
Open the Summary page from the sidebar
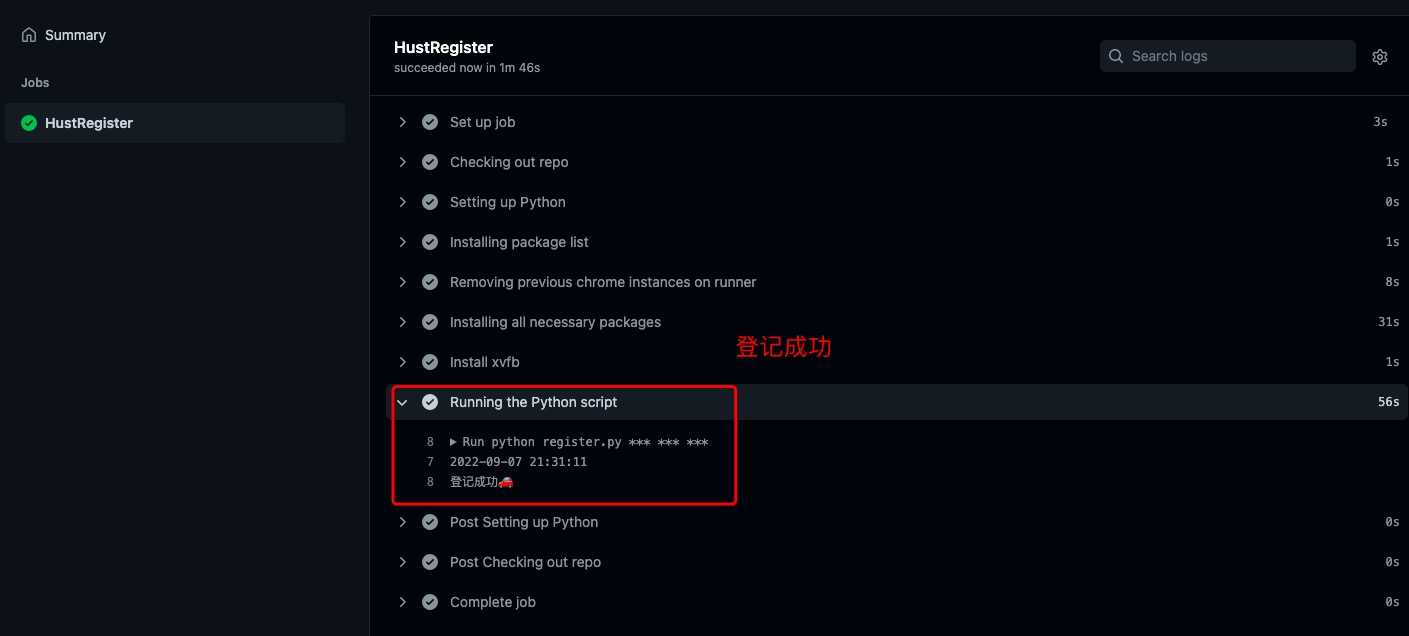pos(74,33)
